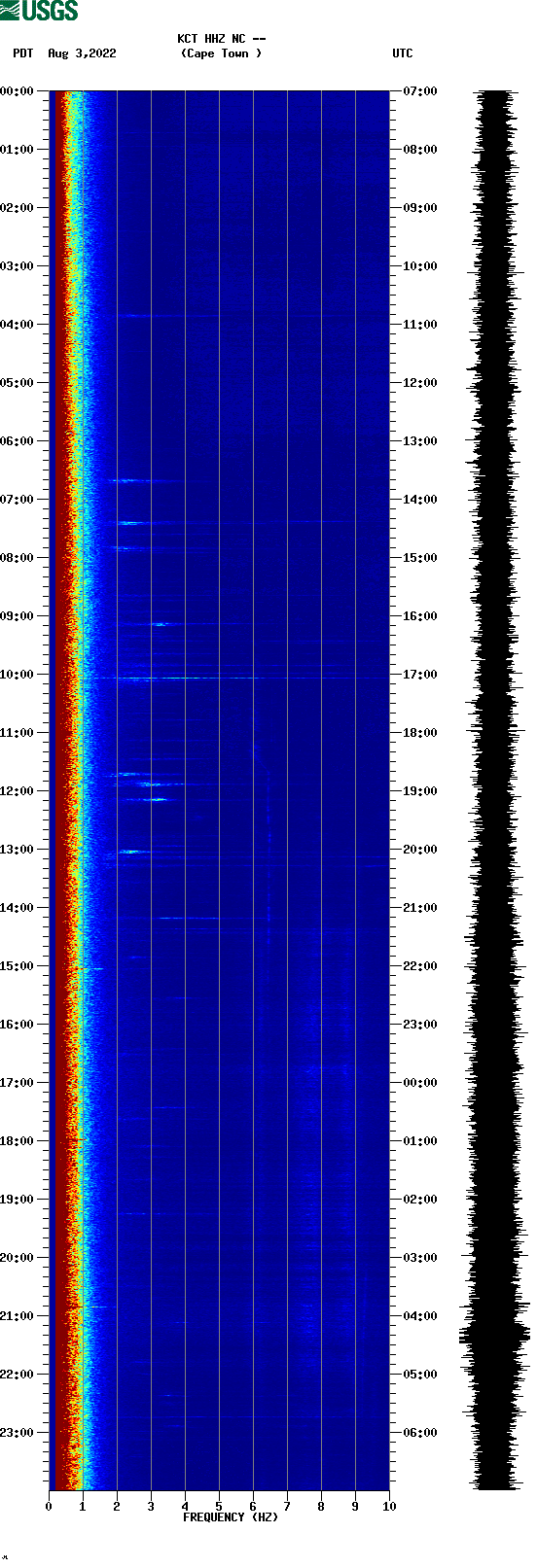Click the 'Aug 3,2022' date label
Viewport: 537px width, 1568px height.
[82, 53]
